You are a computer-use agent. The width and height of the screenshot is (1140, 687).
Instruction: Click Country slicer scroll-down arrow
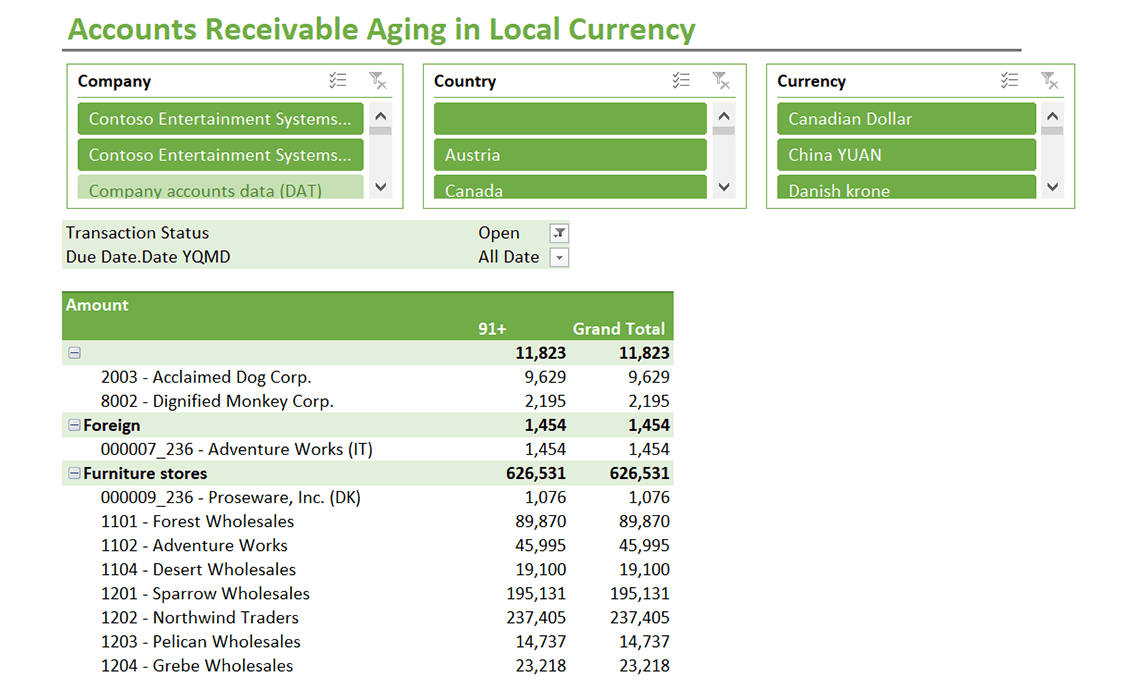(x=723, y=187)
